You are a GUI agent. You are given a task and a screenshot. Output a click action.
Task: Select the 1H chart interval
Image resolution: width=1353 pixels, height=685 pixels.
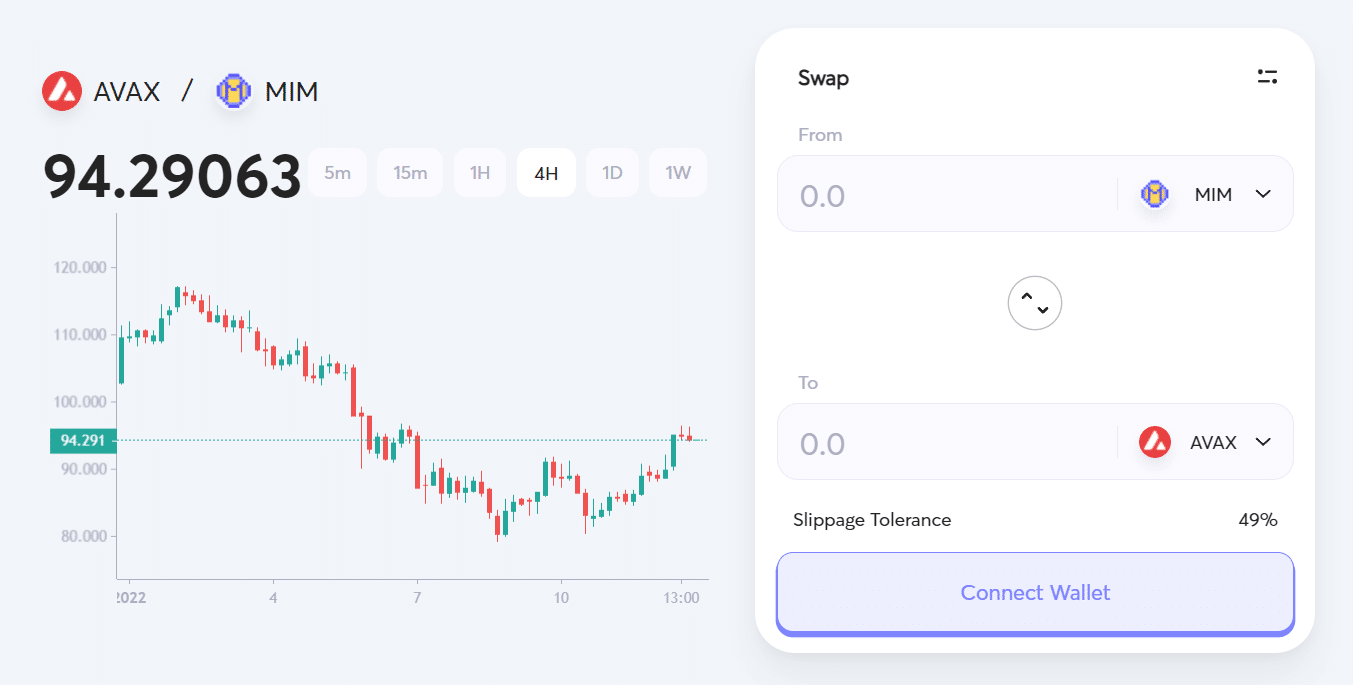pyautogui.click(x=480, y=173)
